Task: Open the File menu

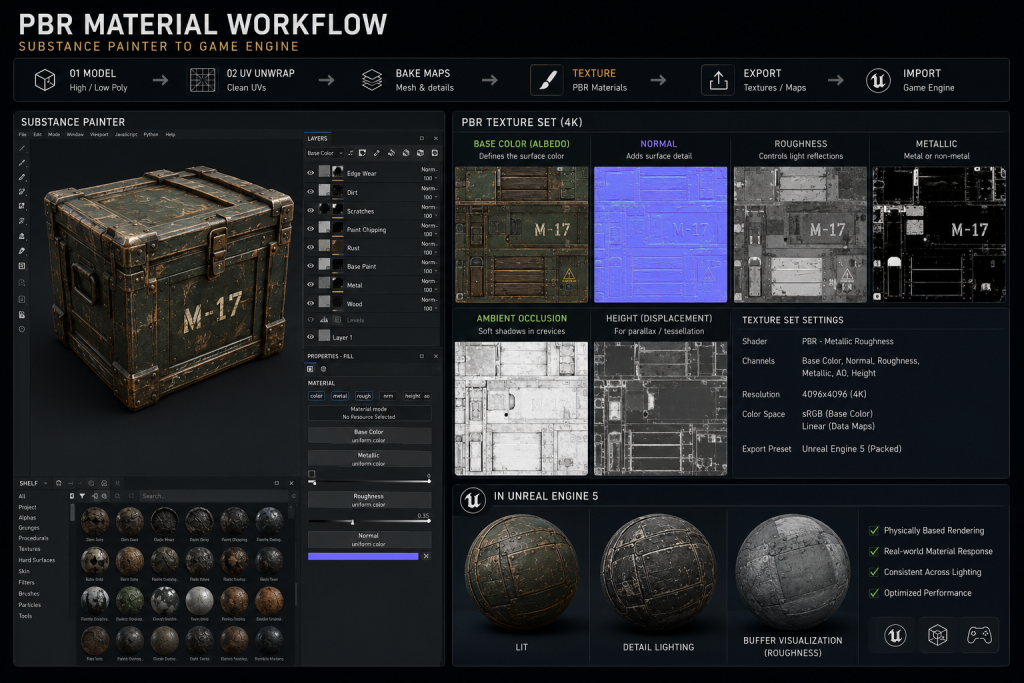Action: click(23, 135)
